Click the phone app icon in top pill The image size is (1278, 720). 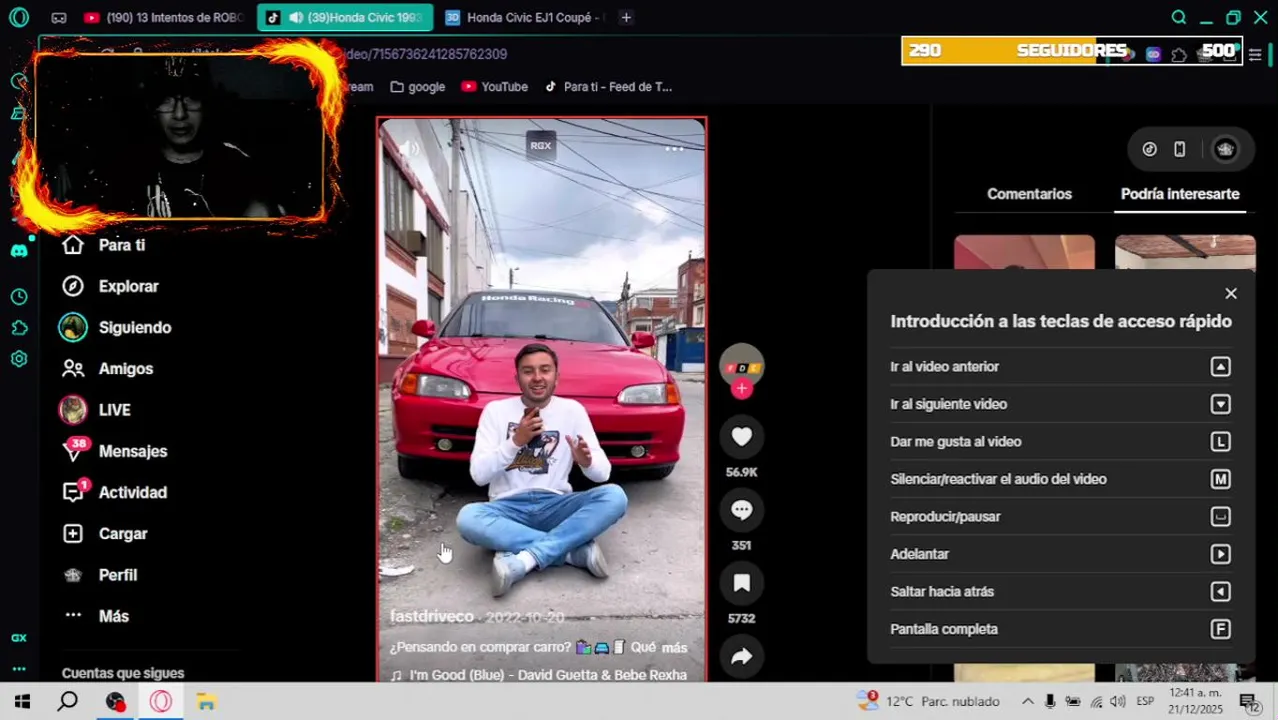[1180, 149]
